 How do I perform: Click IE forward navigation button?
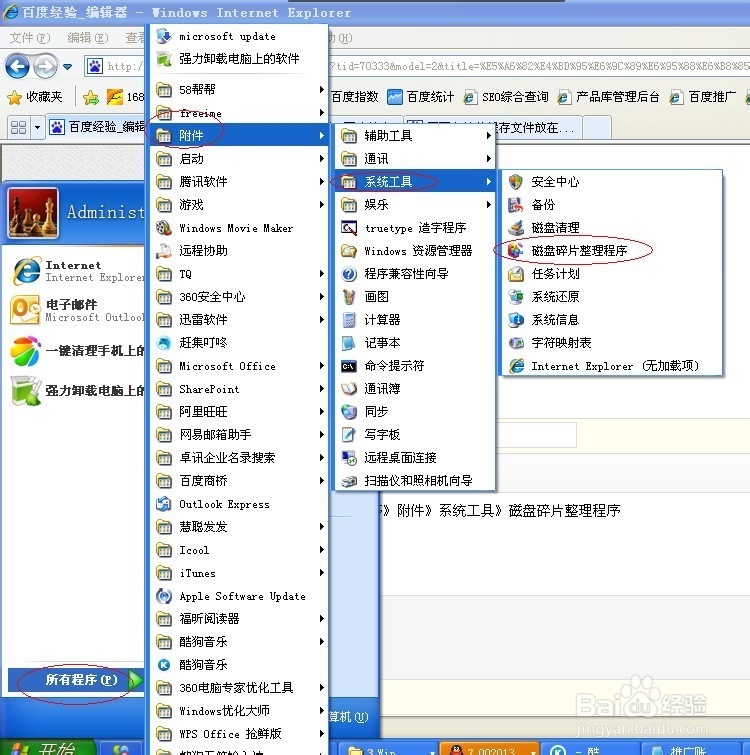click(46, 66)
